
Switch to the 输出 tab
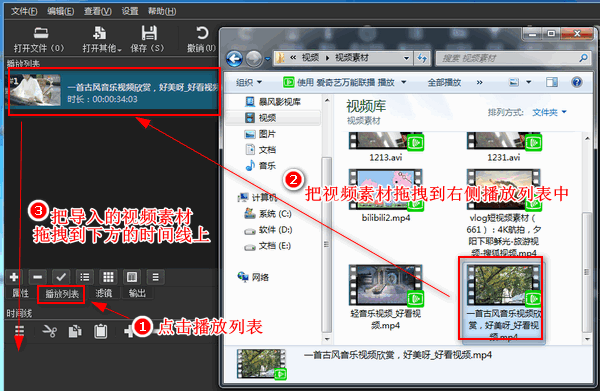coord(137,293)
